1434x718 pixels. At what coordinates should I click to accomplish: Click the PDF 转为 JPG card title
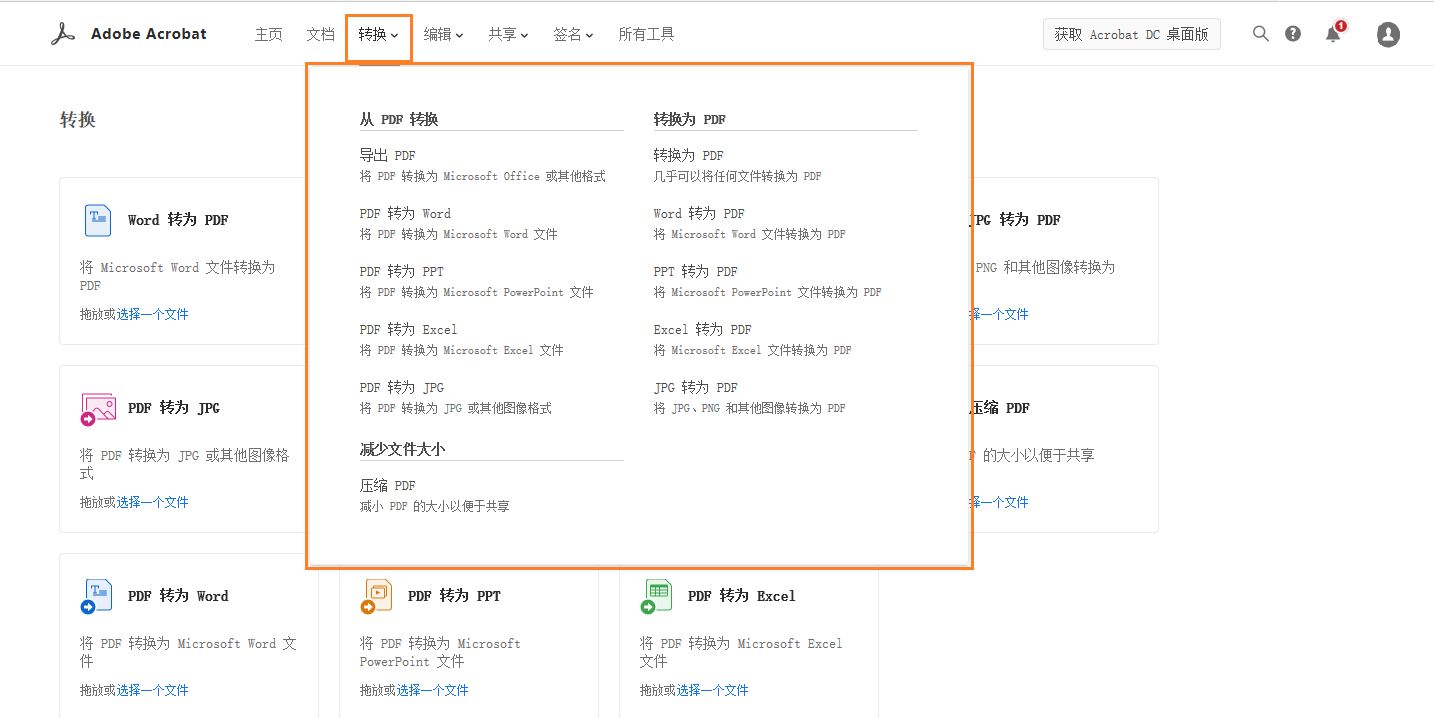pos(174,408)
